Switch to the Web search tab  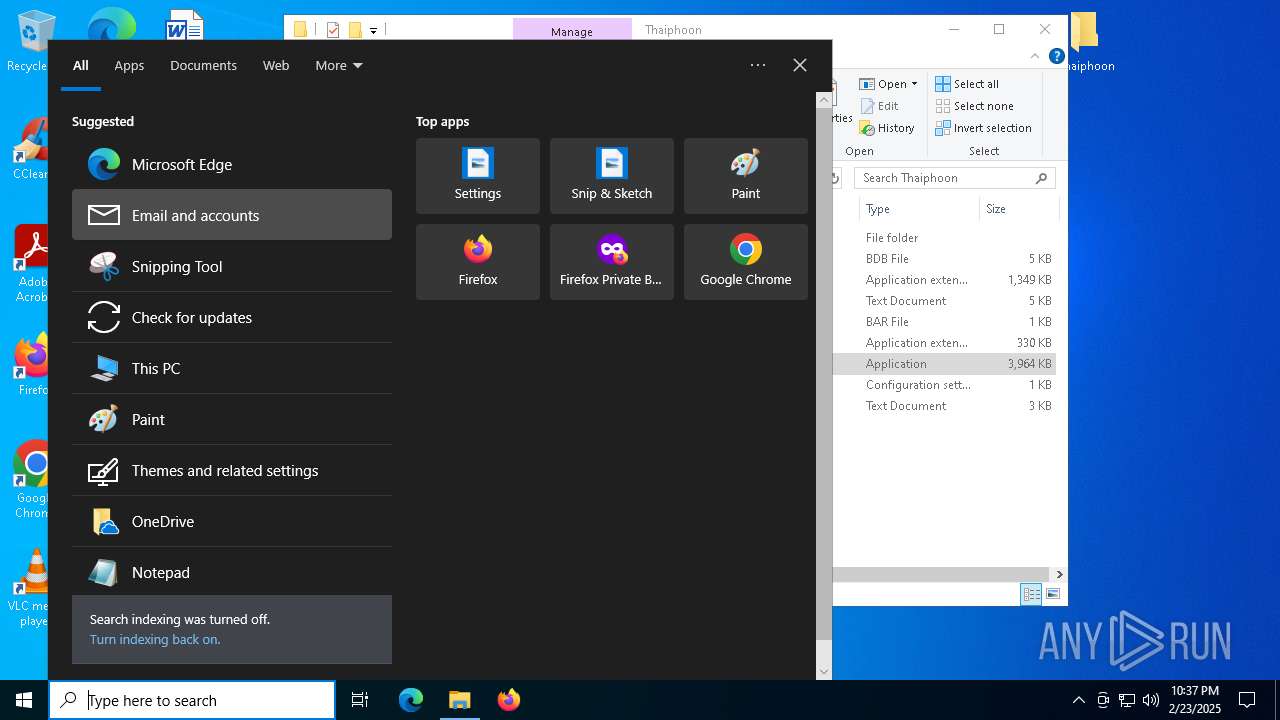coord(276,65)
